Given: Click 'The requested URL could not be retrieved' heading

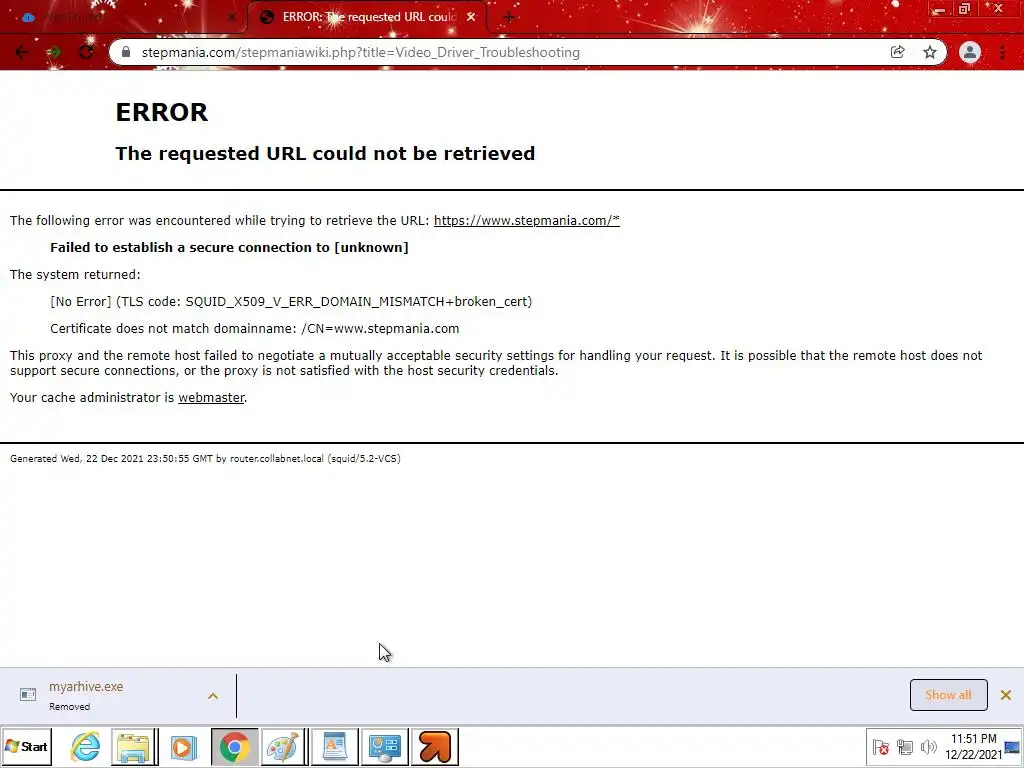Looking at the screenshot, I should pos(325,153).
